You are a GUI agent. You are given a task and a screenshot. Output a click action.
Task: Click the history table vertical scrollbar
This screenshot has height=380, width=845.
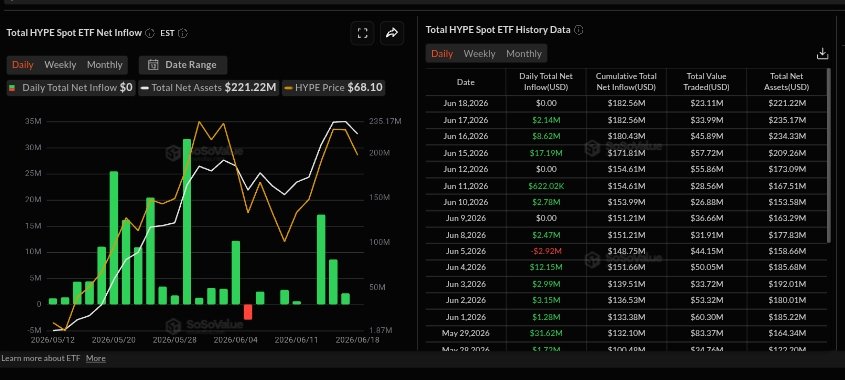click(x=829, y=156)
